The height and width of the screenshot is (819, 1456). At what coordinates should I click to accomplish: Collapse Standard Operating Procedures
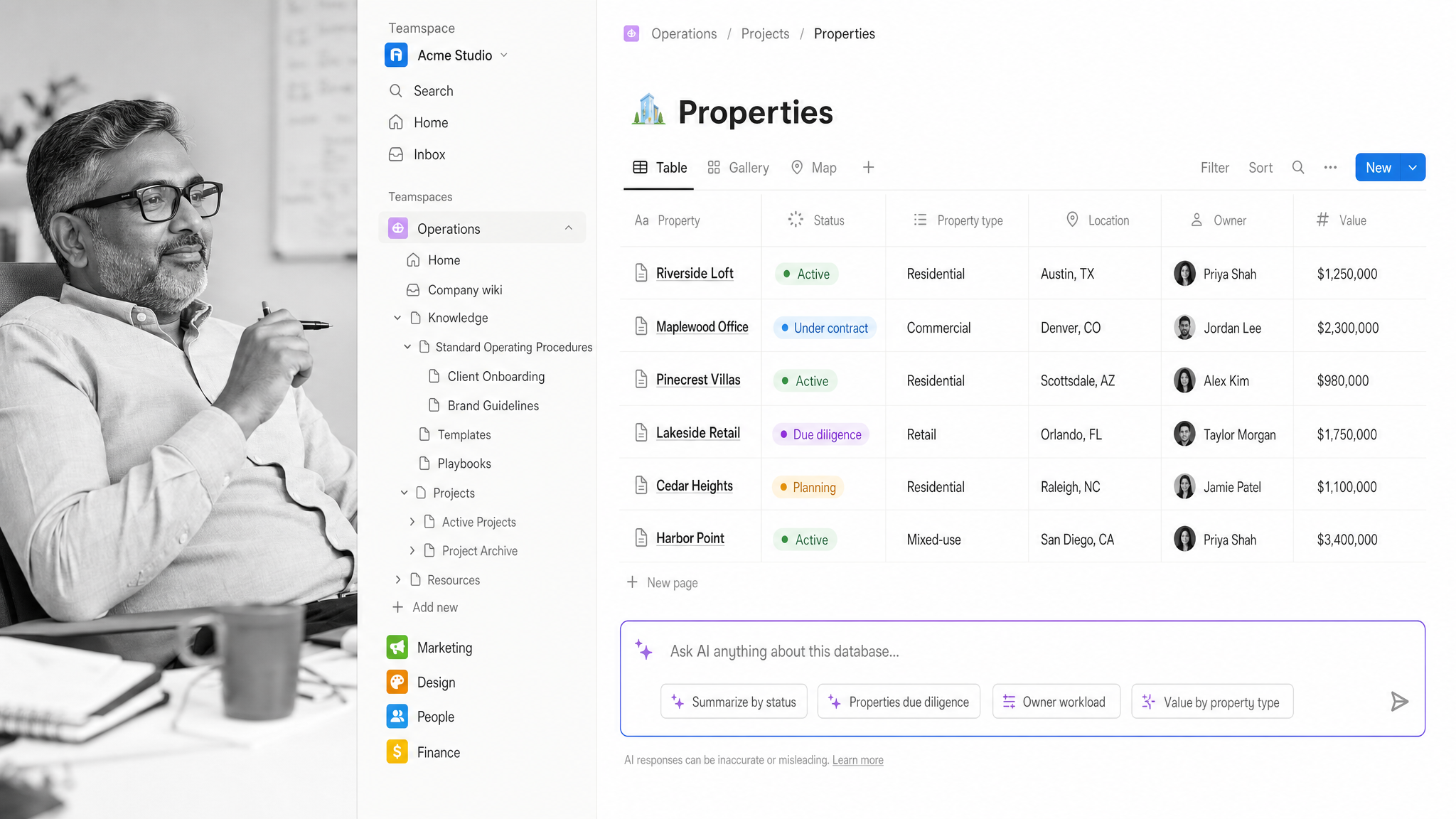(x=407, y=347)
